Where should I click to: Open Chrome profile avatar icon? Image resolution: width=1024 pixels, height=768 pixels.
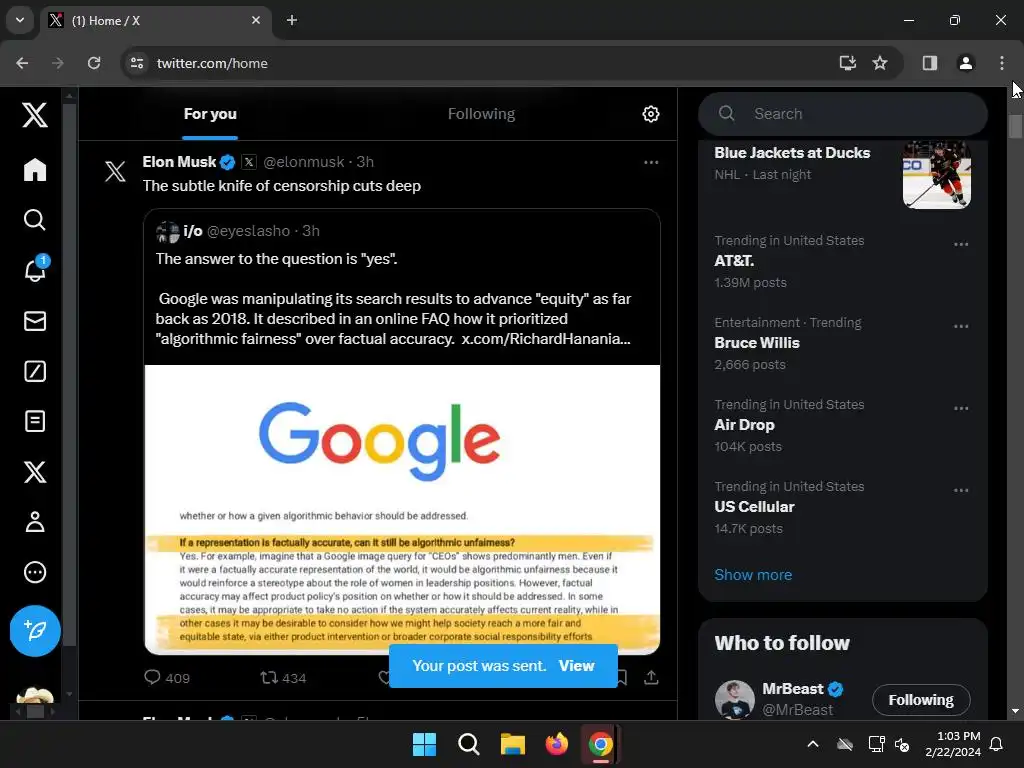tap(965, 63)
